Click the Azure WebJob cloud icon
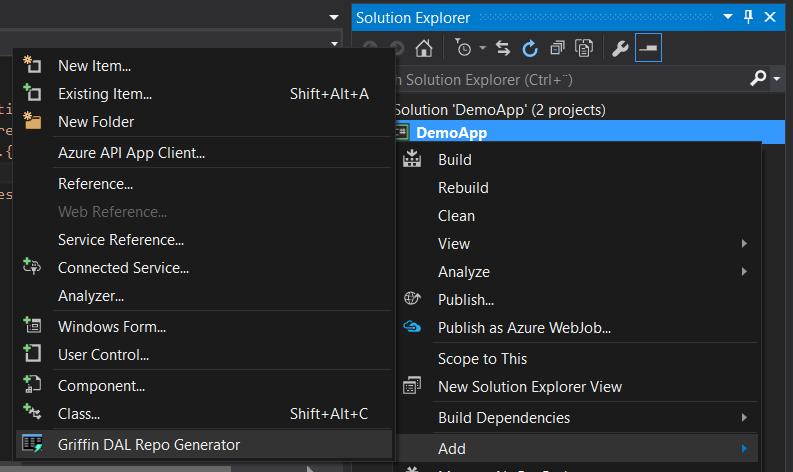The width and height of the screenshot is (793, 472). (412, 327)
